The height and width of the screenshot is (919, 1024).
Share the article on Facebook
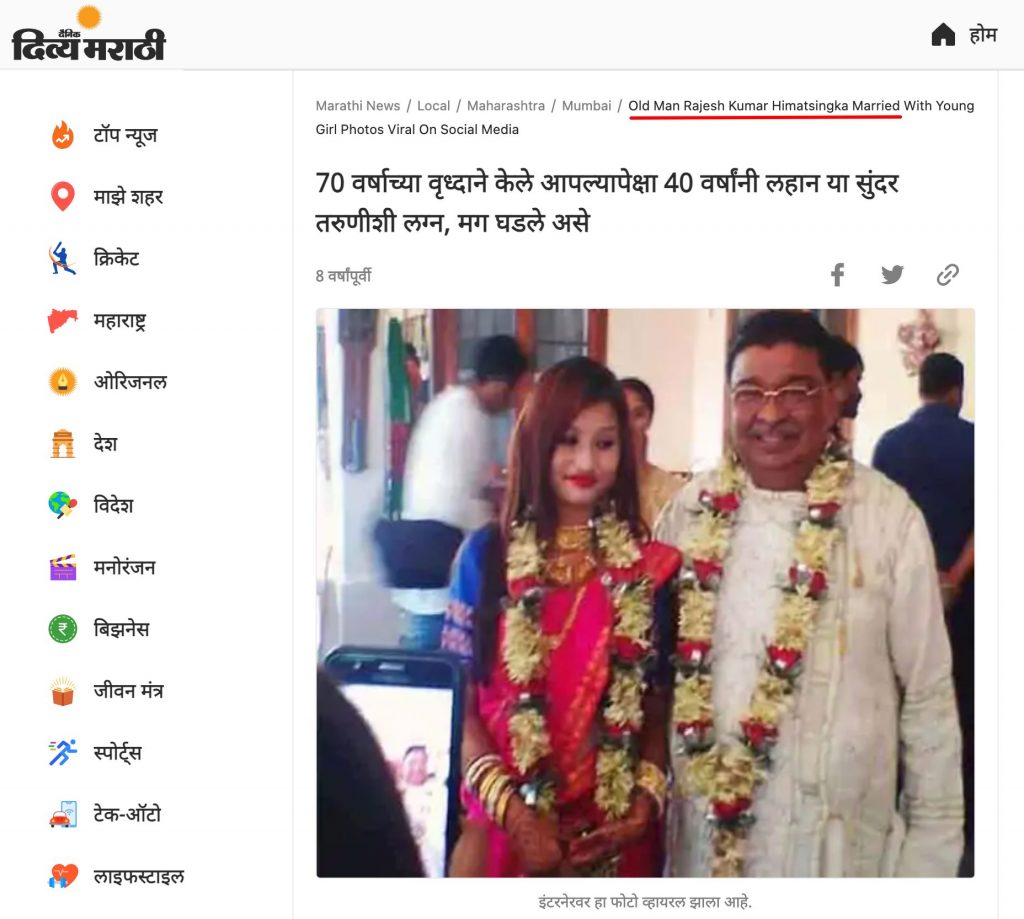pyautogui.click(x=837, y=275)
